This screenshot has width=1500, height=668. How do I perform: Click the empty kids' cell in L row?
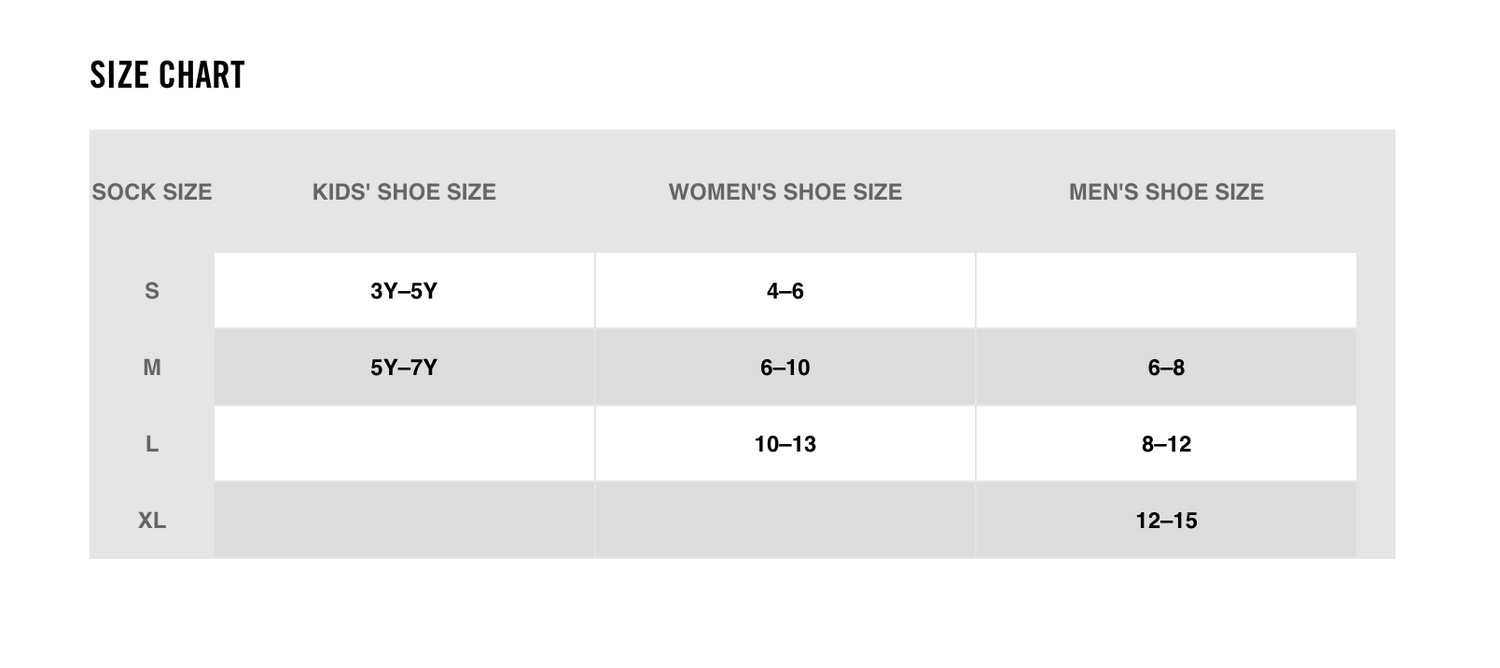404,444
